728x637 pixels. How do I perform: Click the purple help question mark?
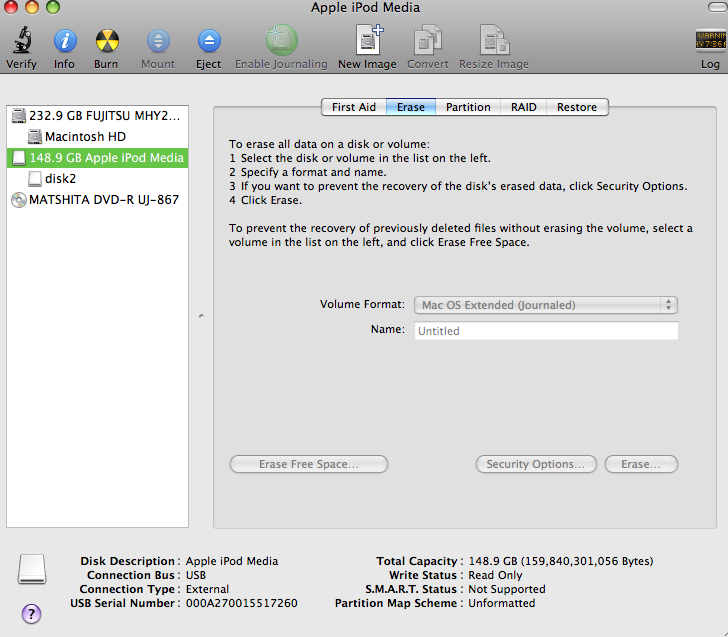32,614
